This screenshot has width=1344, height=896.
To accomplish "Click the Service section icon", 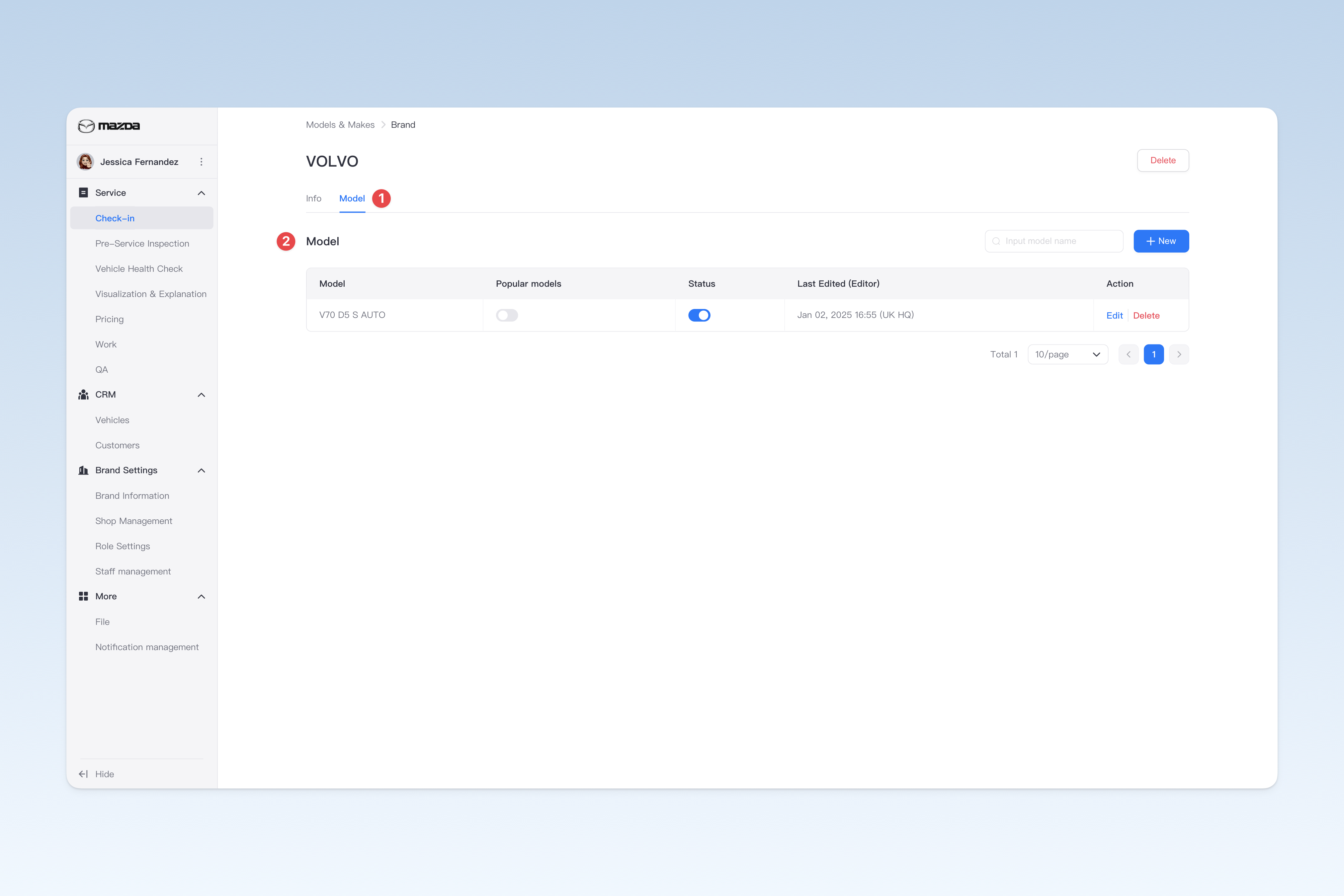I will tap(83, 192).
